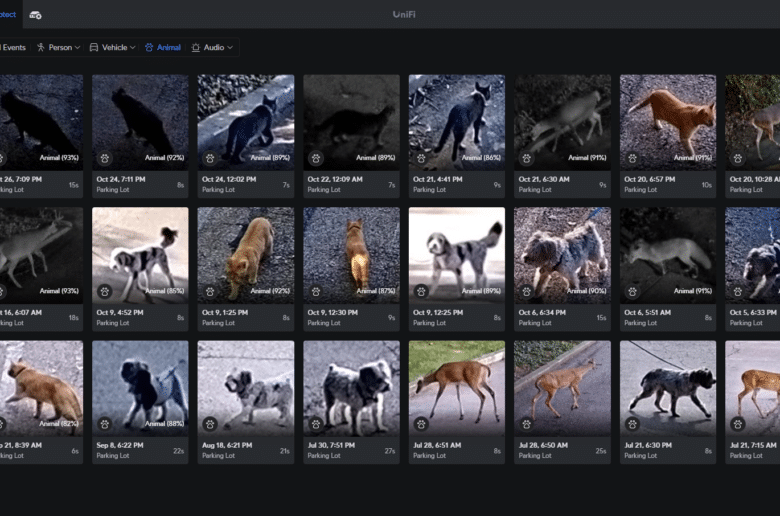Click the paw icon on Oct 24, 7:11 PM clip
This screenshot has height=516, width=780.
click(104, 158)
